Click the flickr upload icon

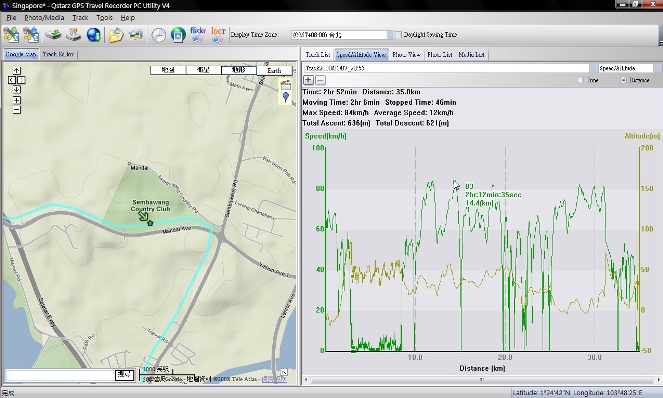(198, 35)
